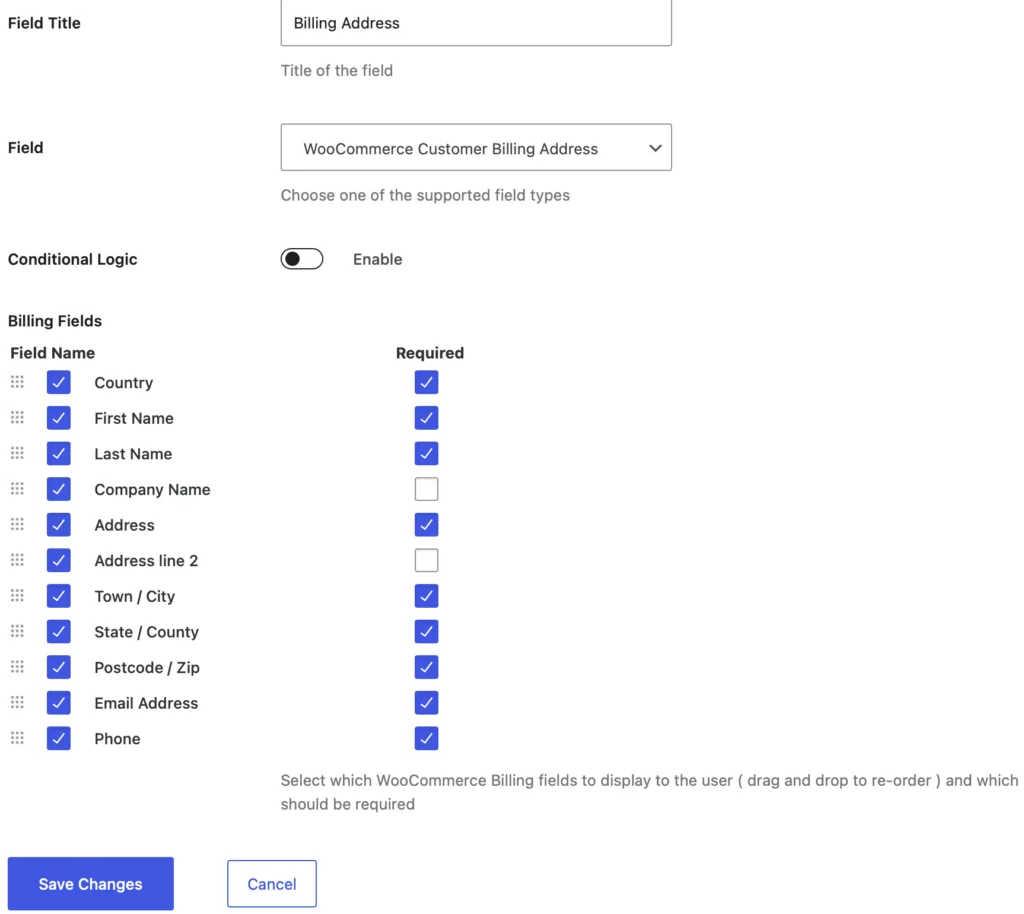Grab the drag handle for Phone row
Screen dimensions: 1024x914
tap(17, 738)
